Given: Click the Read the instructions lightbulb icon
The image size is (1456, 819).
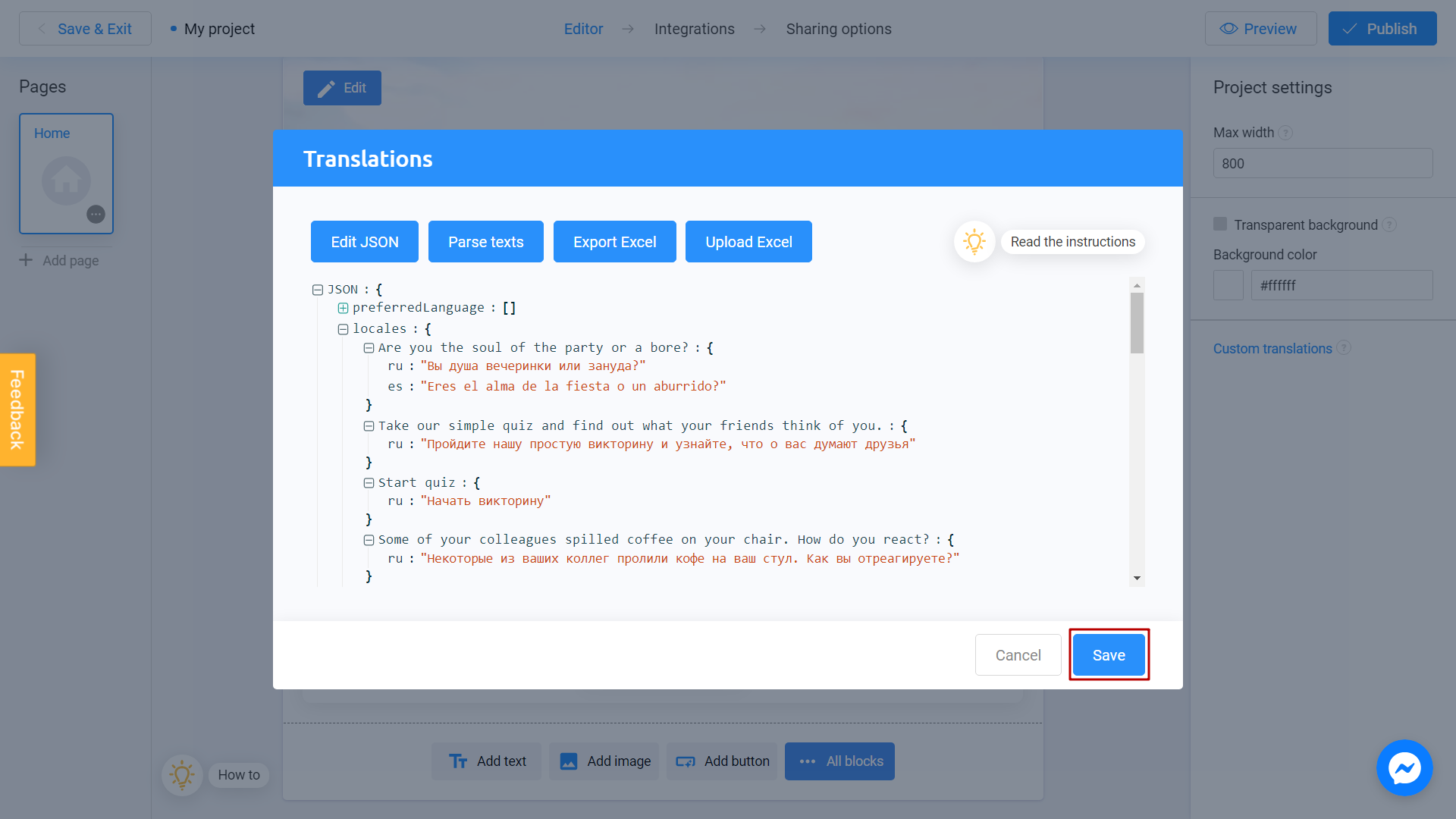Looking at the screenshot, I should coord(975,241).
